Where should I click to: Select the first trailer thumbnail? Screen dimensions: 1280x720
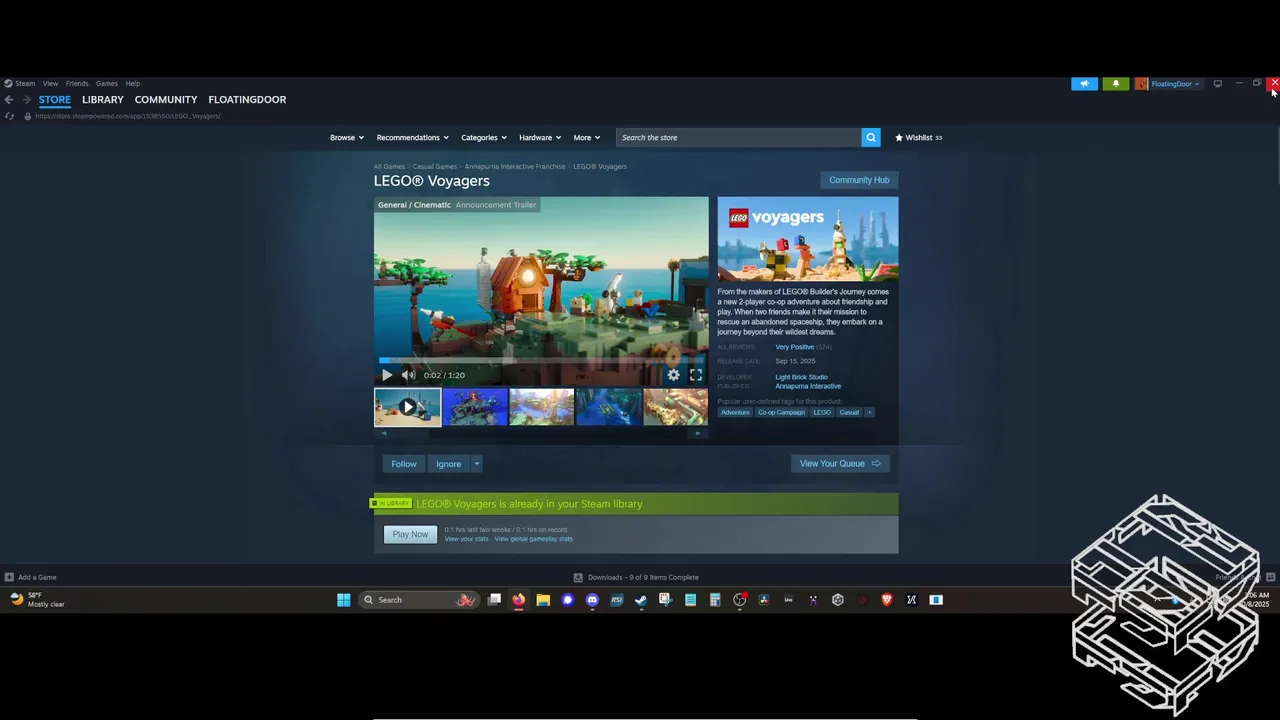click(x=407, y=407)
